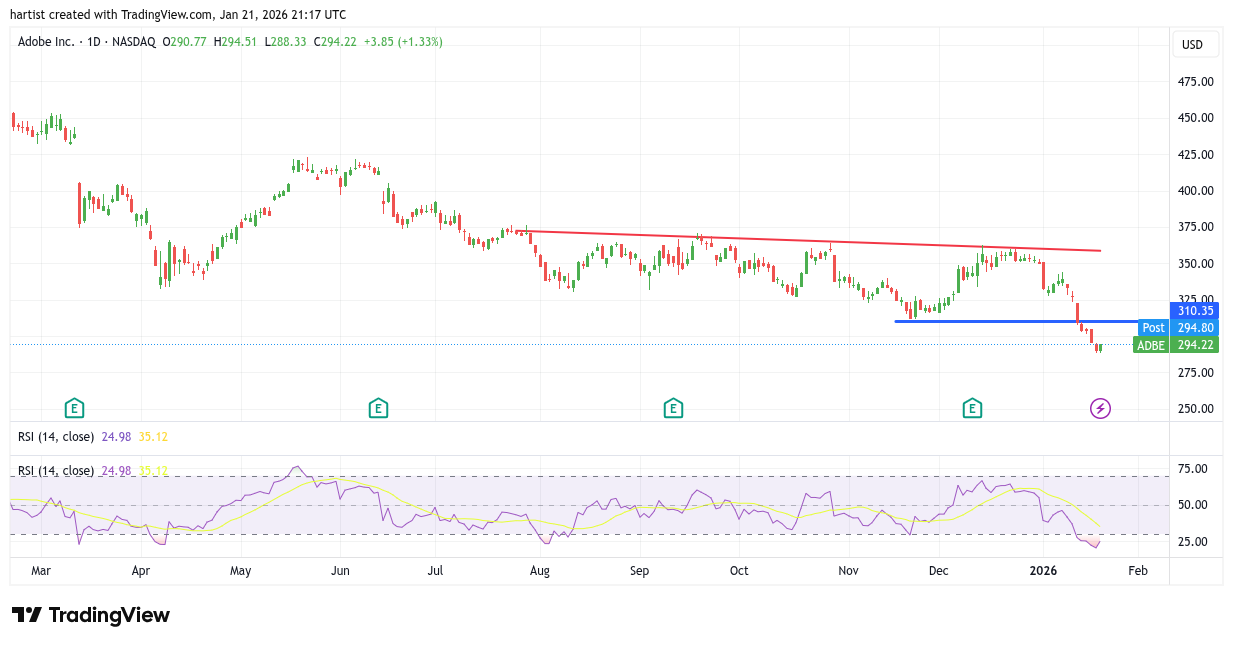1233x645 pixels.
Task: Click the Jun label on time axis
Action: point(340,571)
